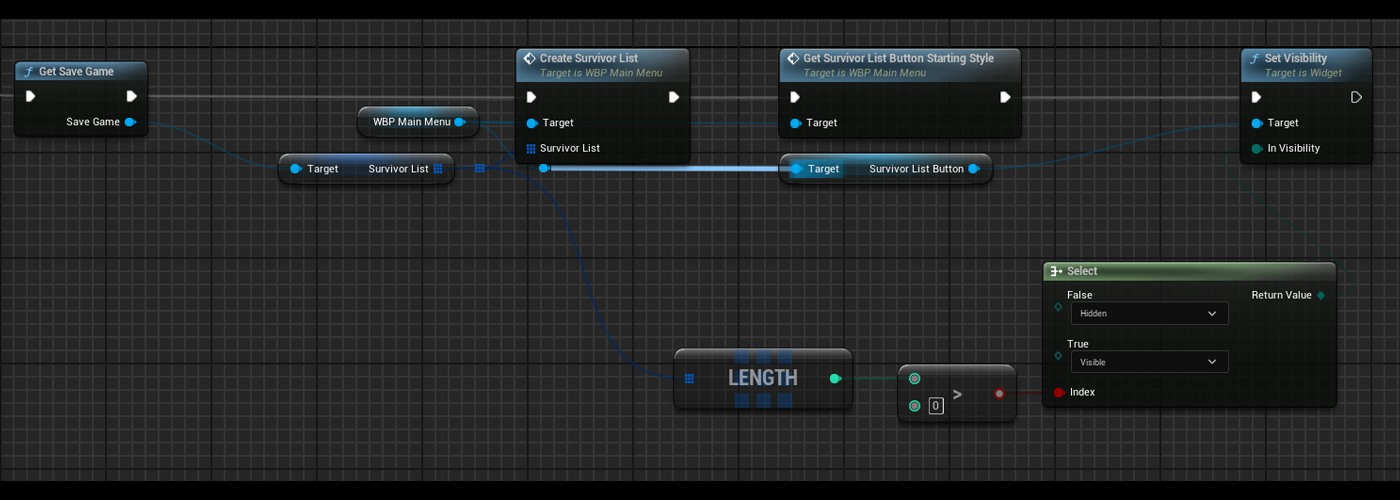Click the Survivor List Button output pin
Image resolution: width=1400 pixels, height=500 pixels.
pyautogui.click(x=973, y=169)
